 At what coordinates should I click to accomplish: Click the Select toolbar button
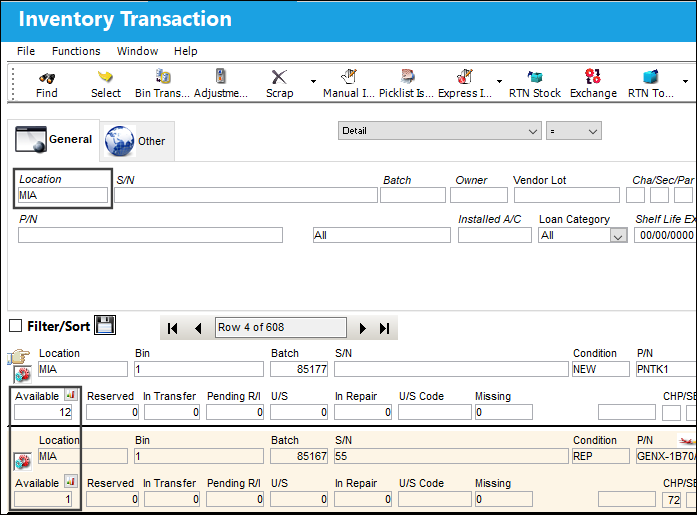(106, 84)
